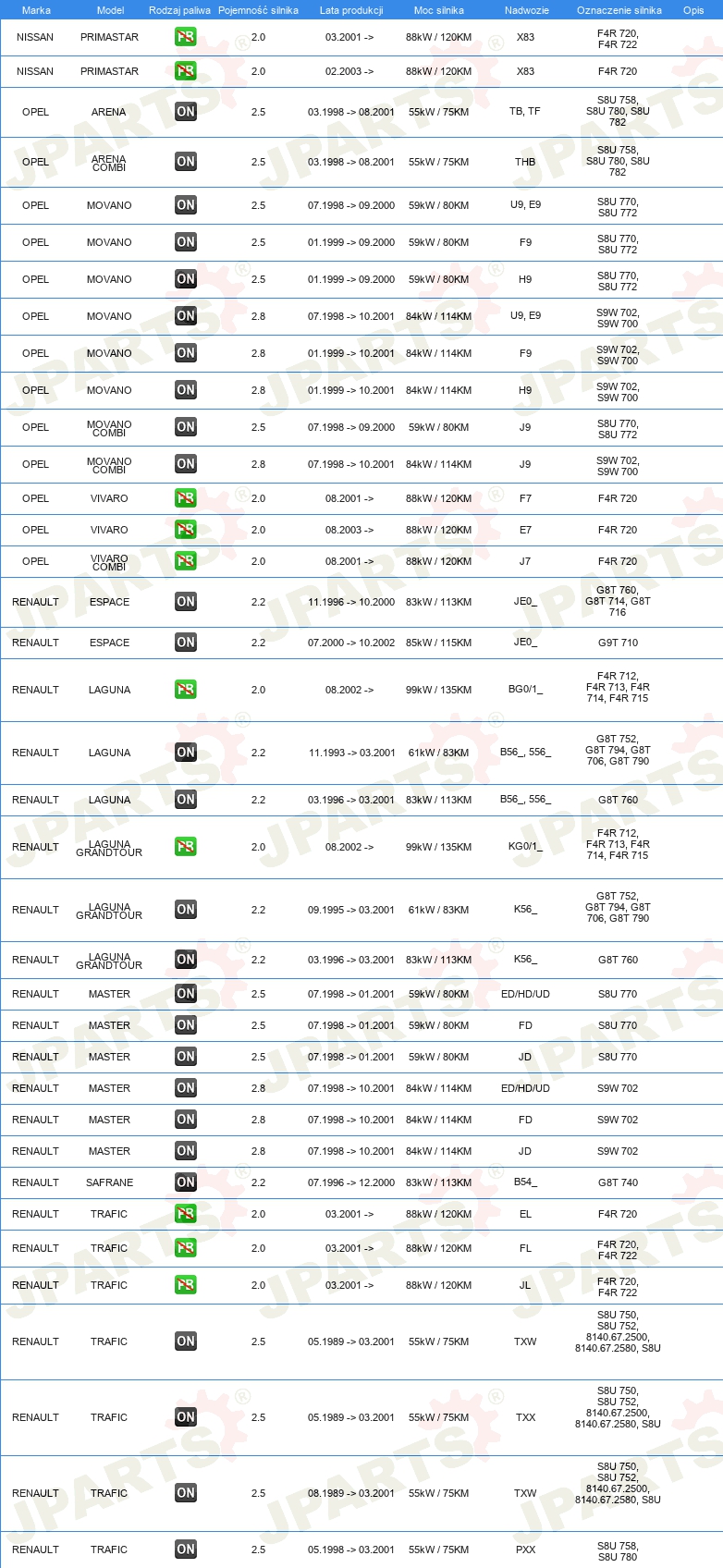Click the Oznaczenie silnika column header
Viewport: 723px width, 1568px height.
(619, 10)
